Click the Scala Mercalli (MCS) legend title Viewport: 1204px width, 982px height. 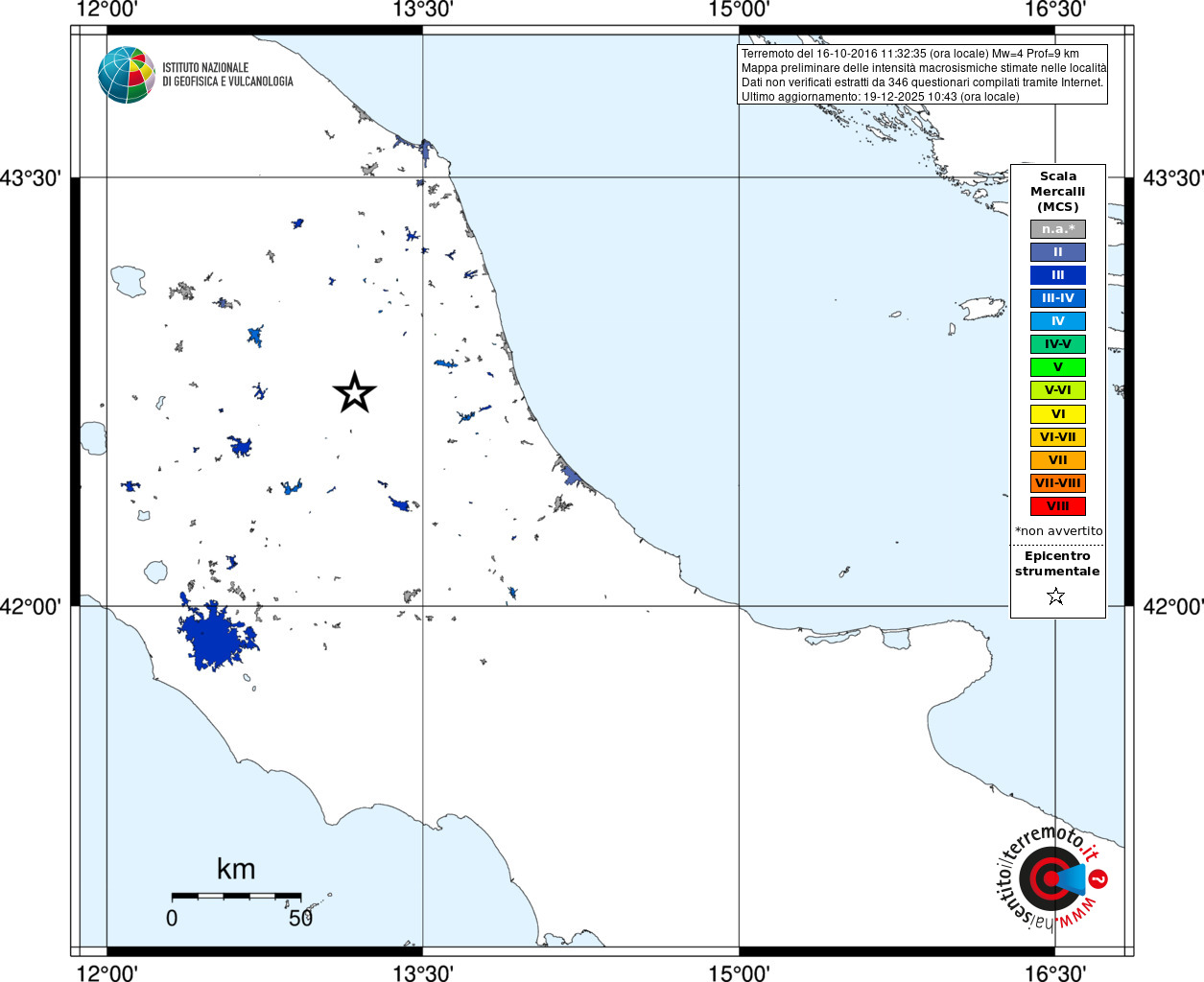point(1058,192)
